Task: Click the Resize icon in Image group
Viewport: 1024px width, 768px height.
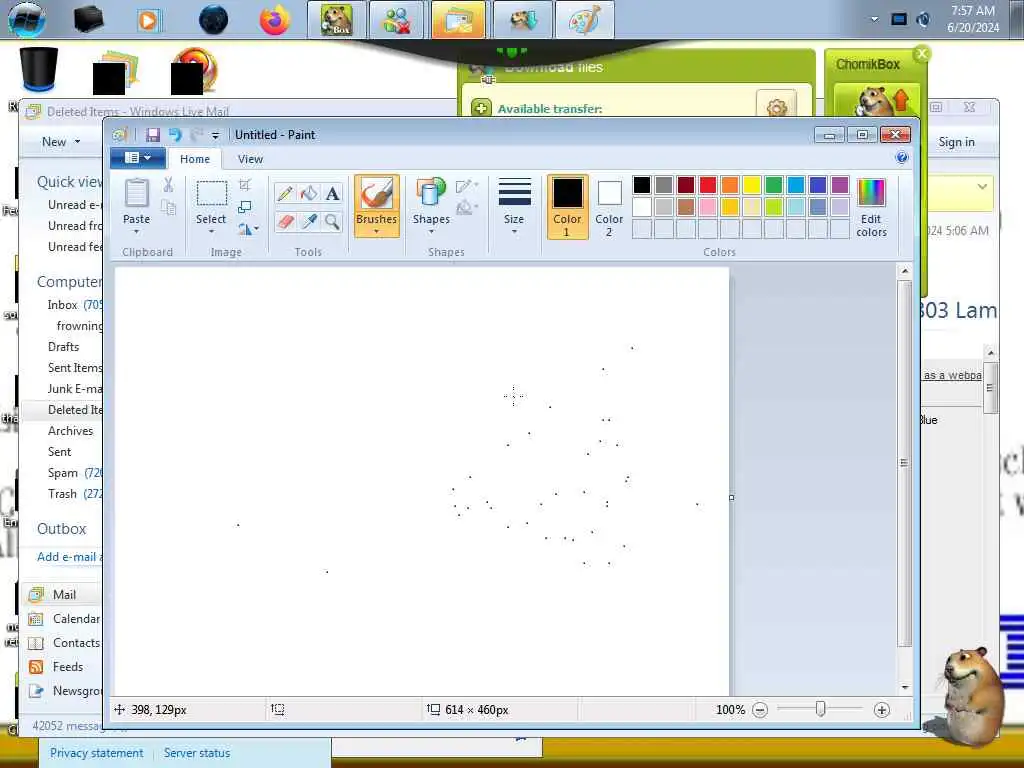Action: click(245, 207)
